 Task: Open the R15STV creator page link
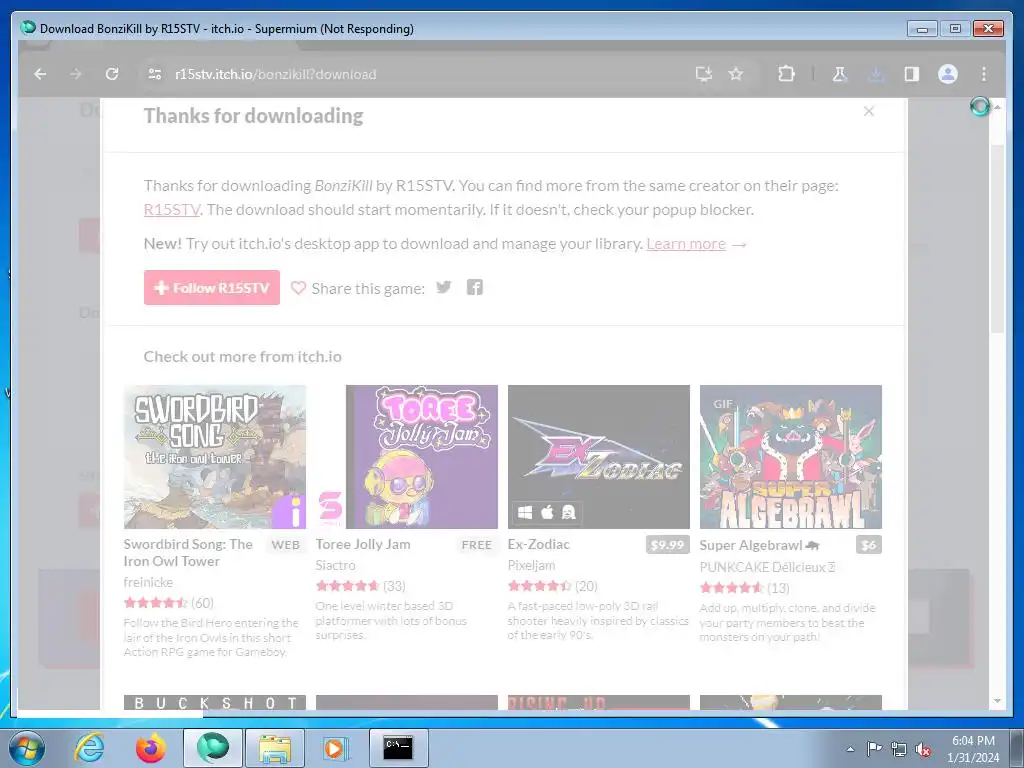(x=172, y=210)
